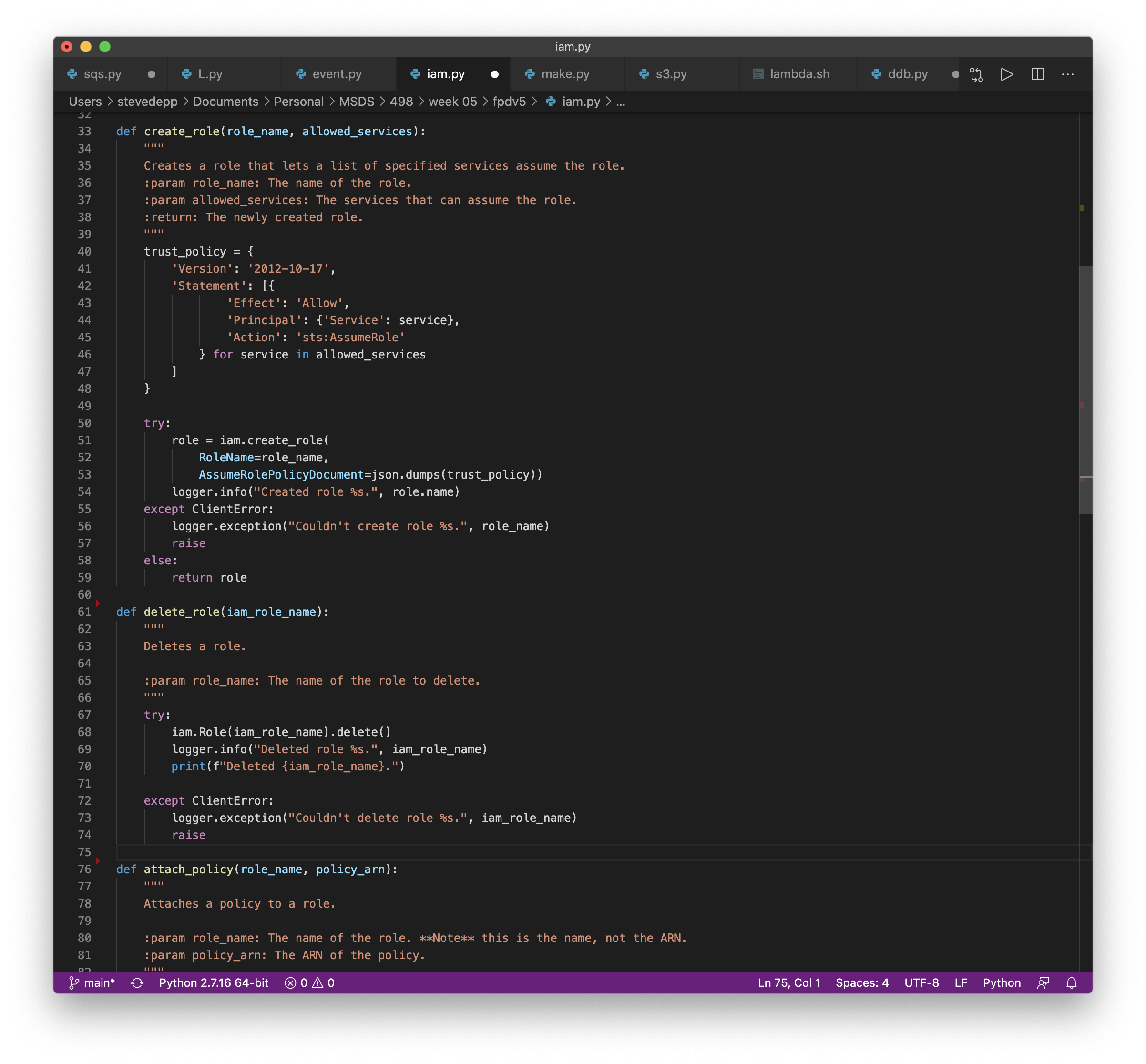
Task: Split the editor into two panes
Action: point(1038,74)
